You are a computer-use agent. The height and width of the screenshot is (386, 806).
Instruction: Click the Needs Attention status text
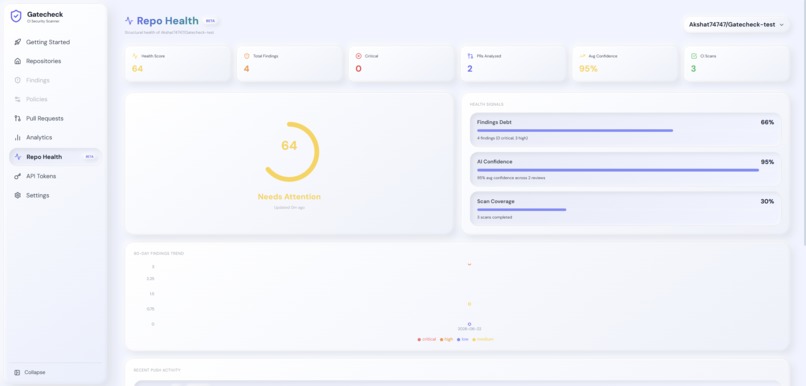(x=289, y=197)
